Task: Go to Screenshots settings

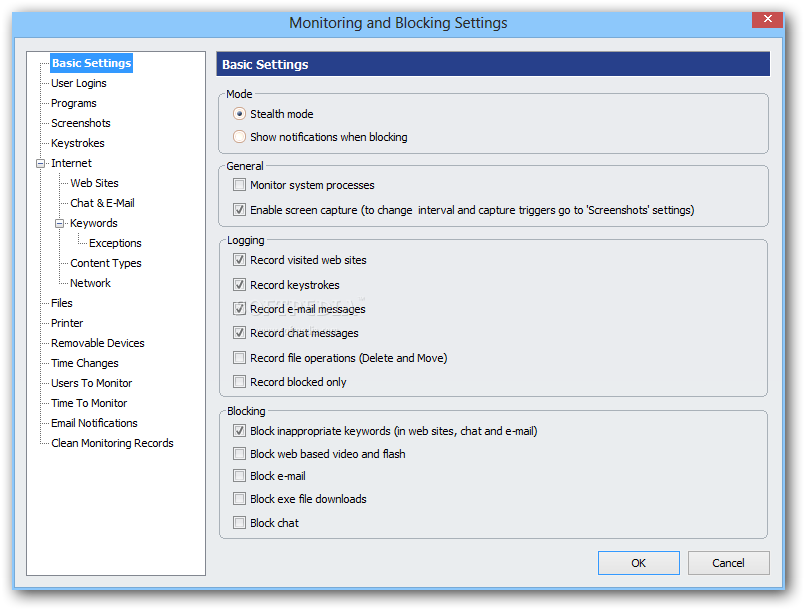Action: click(x=81, y=123)
